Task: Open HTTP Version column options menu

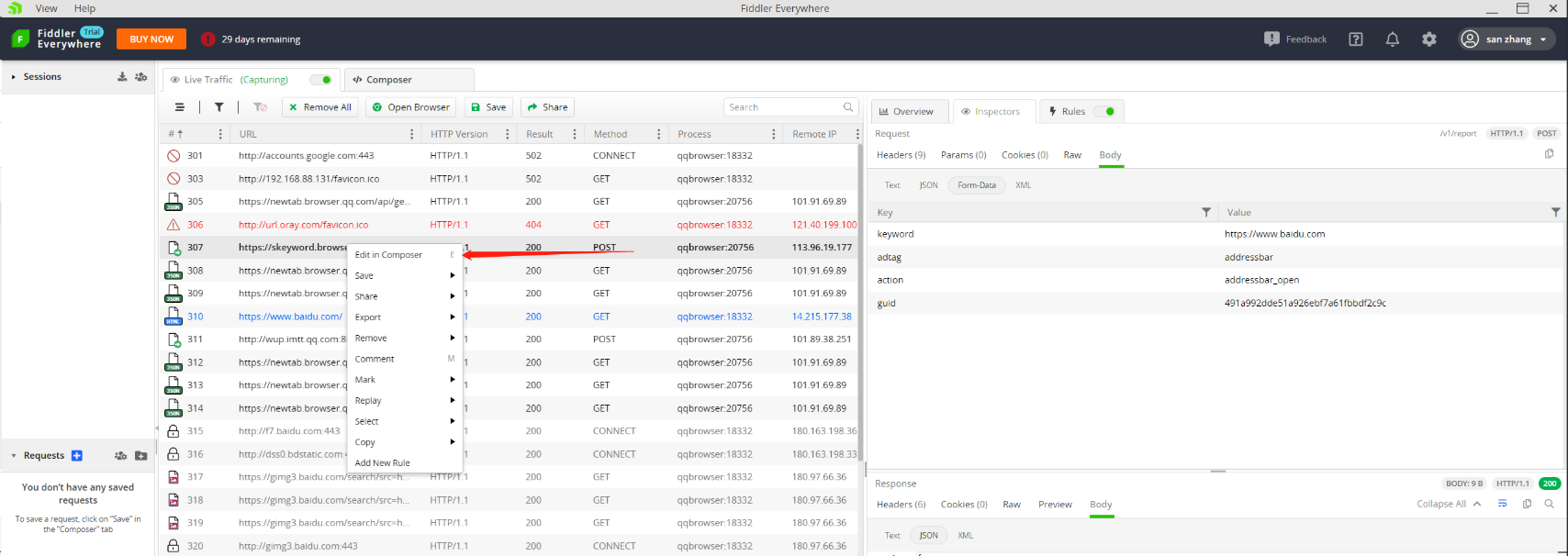Action: tap(508, 134)
